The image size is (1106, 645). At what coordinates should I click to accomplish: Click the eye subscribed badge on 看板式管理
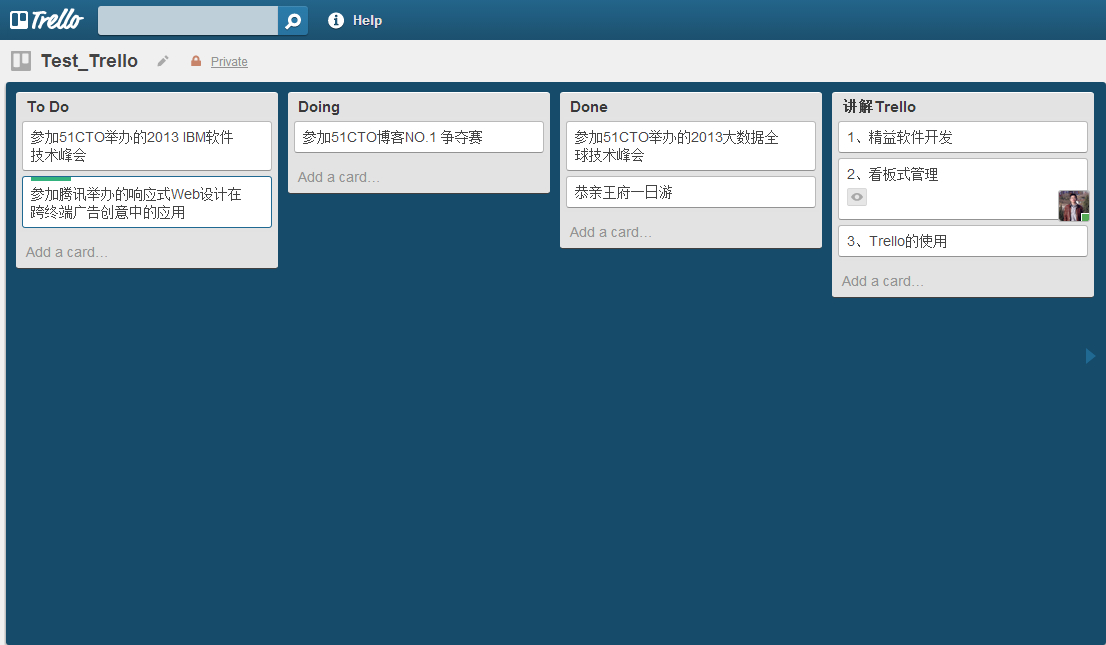[x=857, y=197]
